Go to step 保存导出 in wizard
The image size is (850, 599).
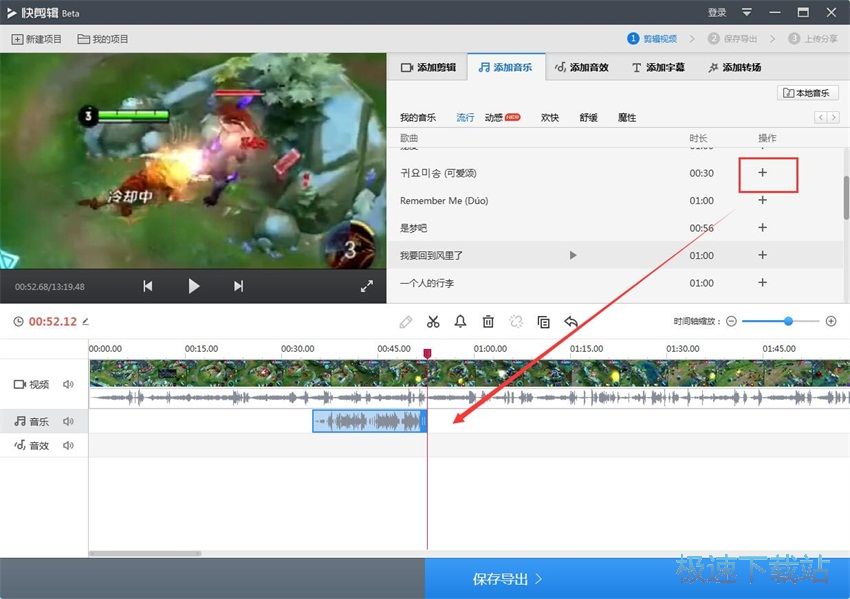[732, 38]
